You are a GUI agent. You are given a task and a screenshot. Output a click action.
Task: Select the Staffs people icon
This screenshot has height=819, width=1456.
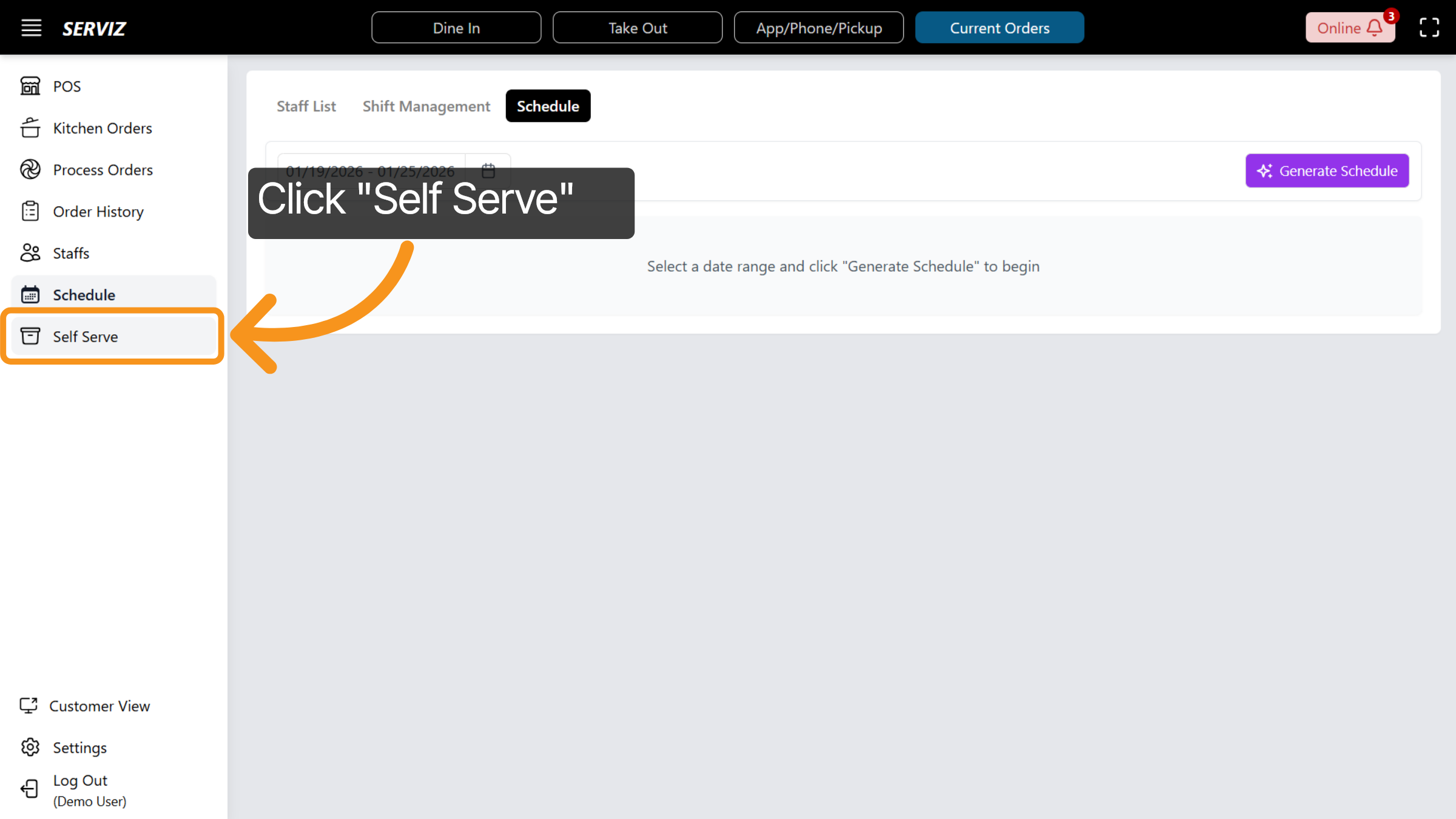(30, 252)
